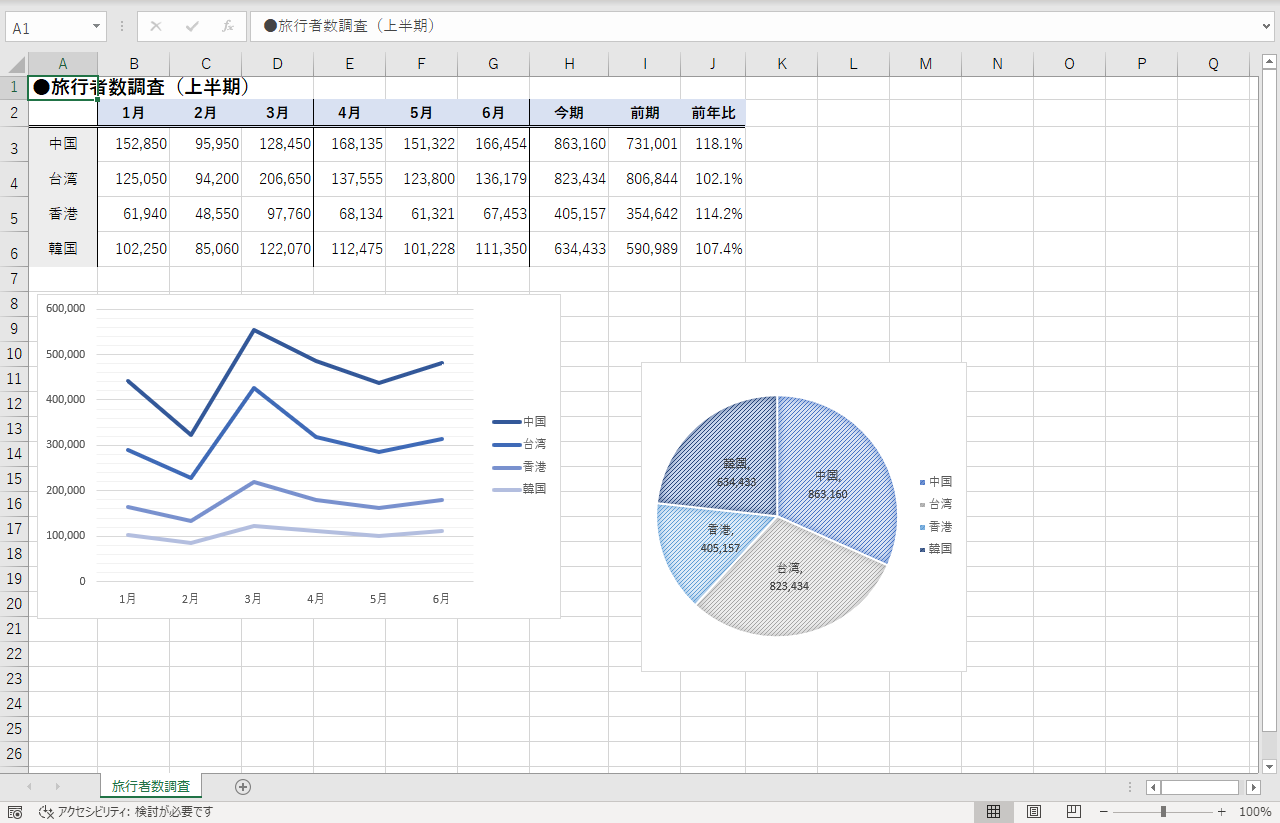Open the Name Box dropdown
1280x823 pixels.
coord(97,27)
